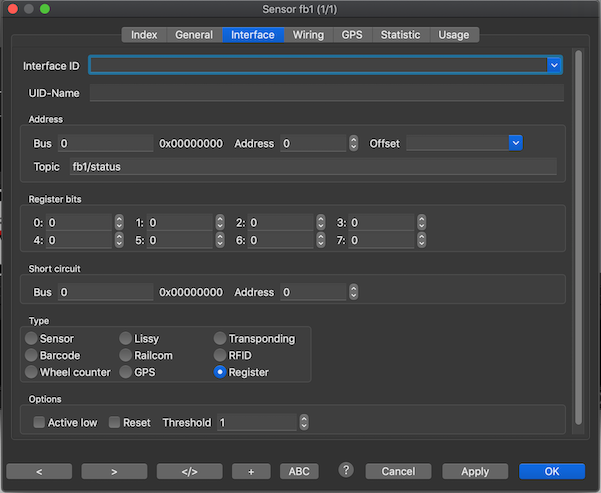
Task: Toggle the Reset checkbox
Action: click(x=115, y=423)
